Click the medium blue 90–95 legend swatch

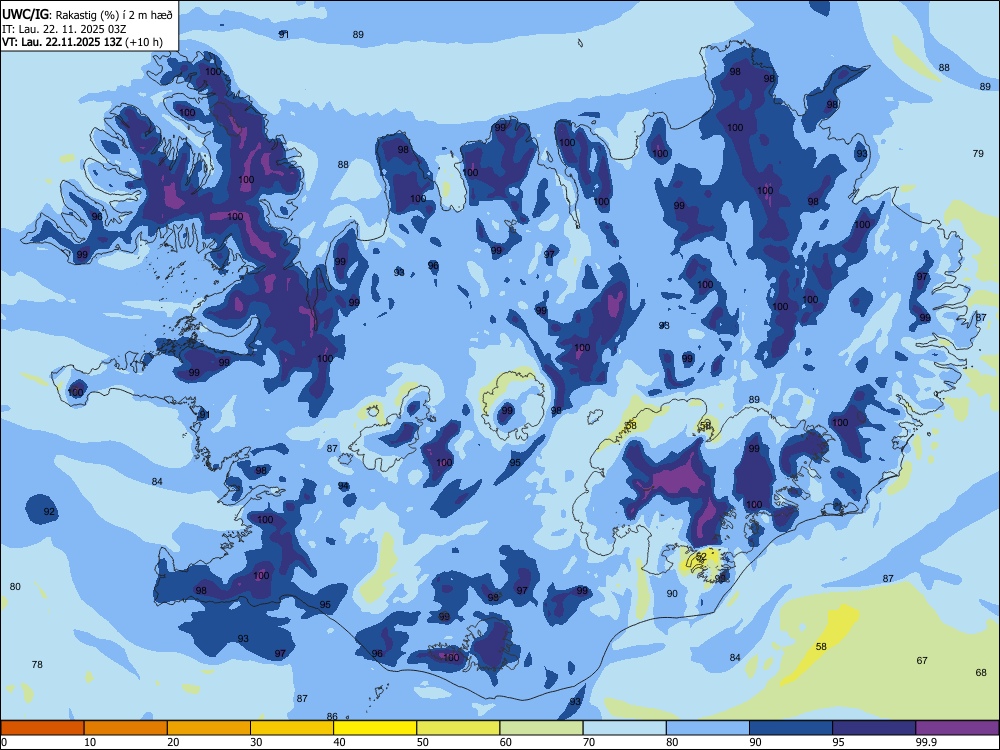pos(791,728)
